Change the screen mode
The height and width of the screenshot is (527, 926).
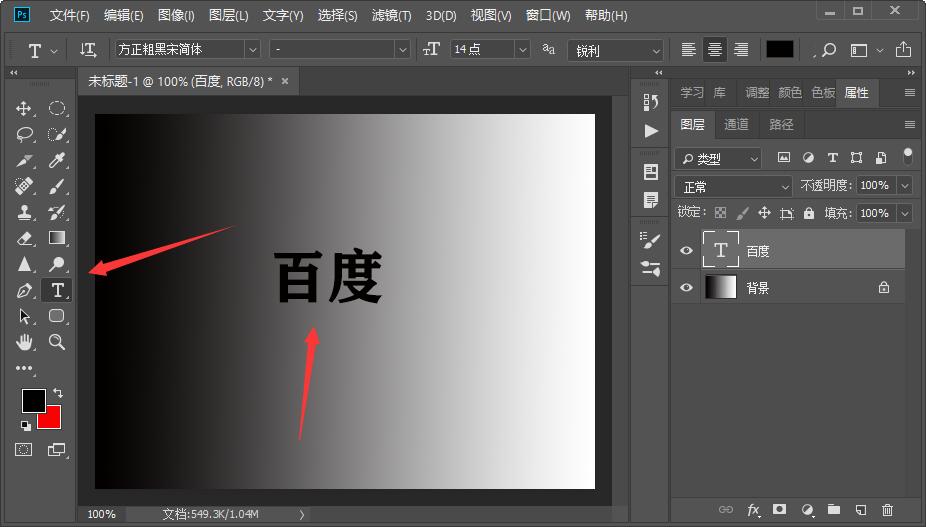56,450
